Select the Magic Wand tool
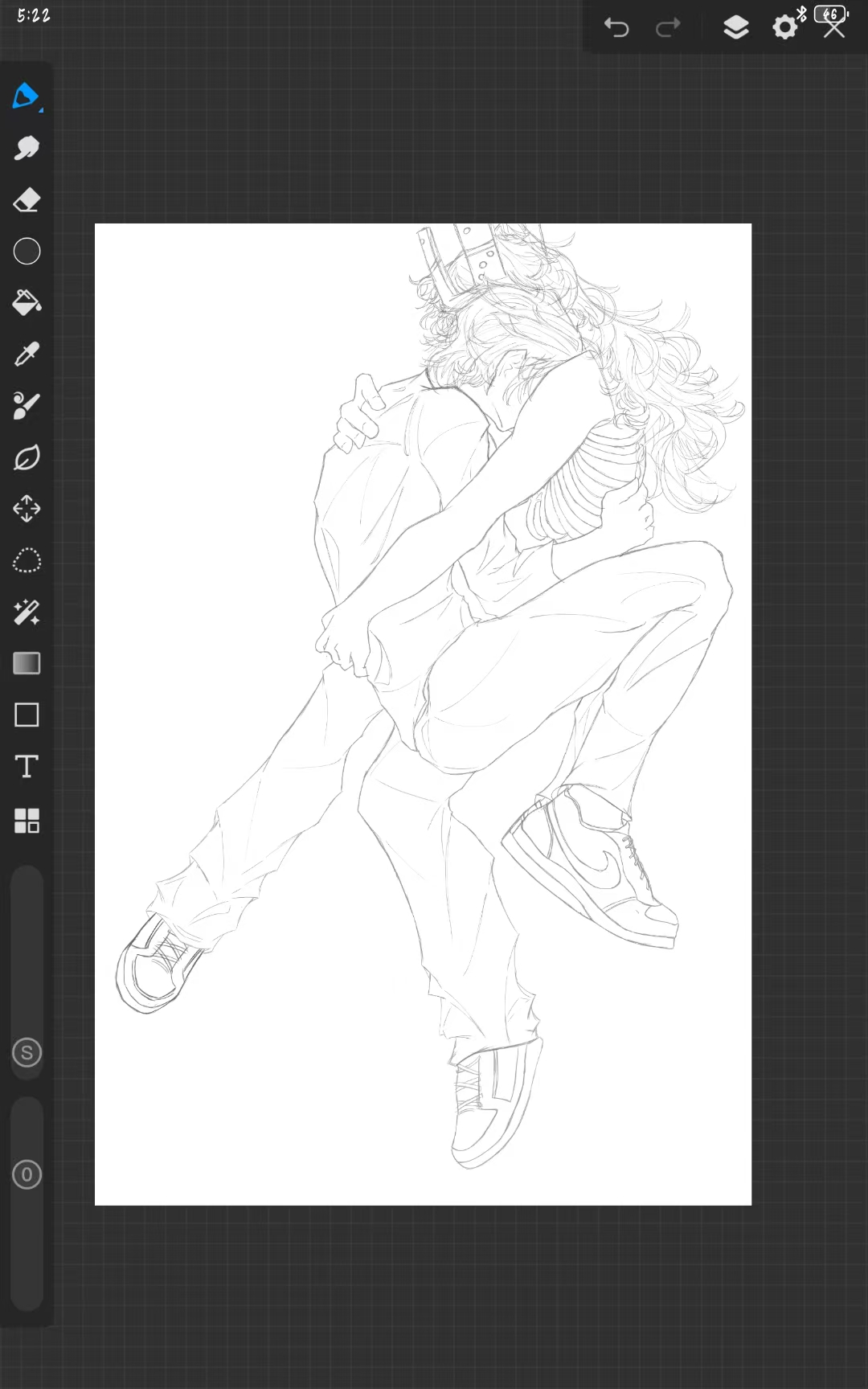 27,612
